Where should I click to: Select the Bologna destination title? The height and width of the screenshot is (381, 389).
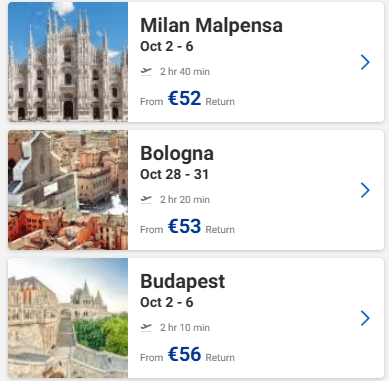(x=177, y=154)
